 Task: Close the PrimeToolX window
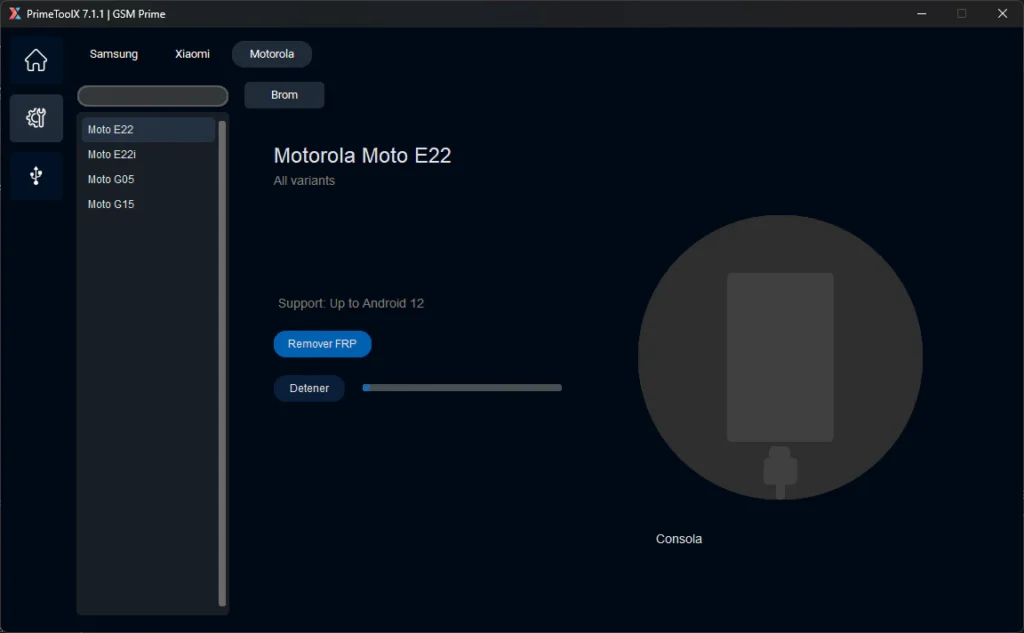point(1002,14)
